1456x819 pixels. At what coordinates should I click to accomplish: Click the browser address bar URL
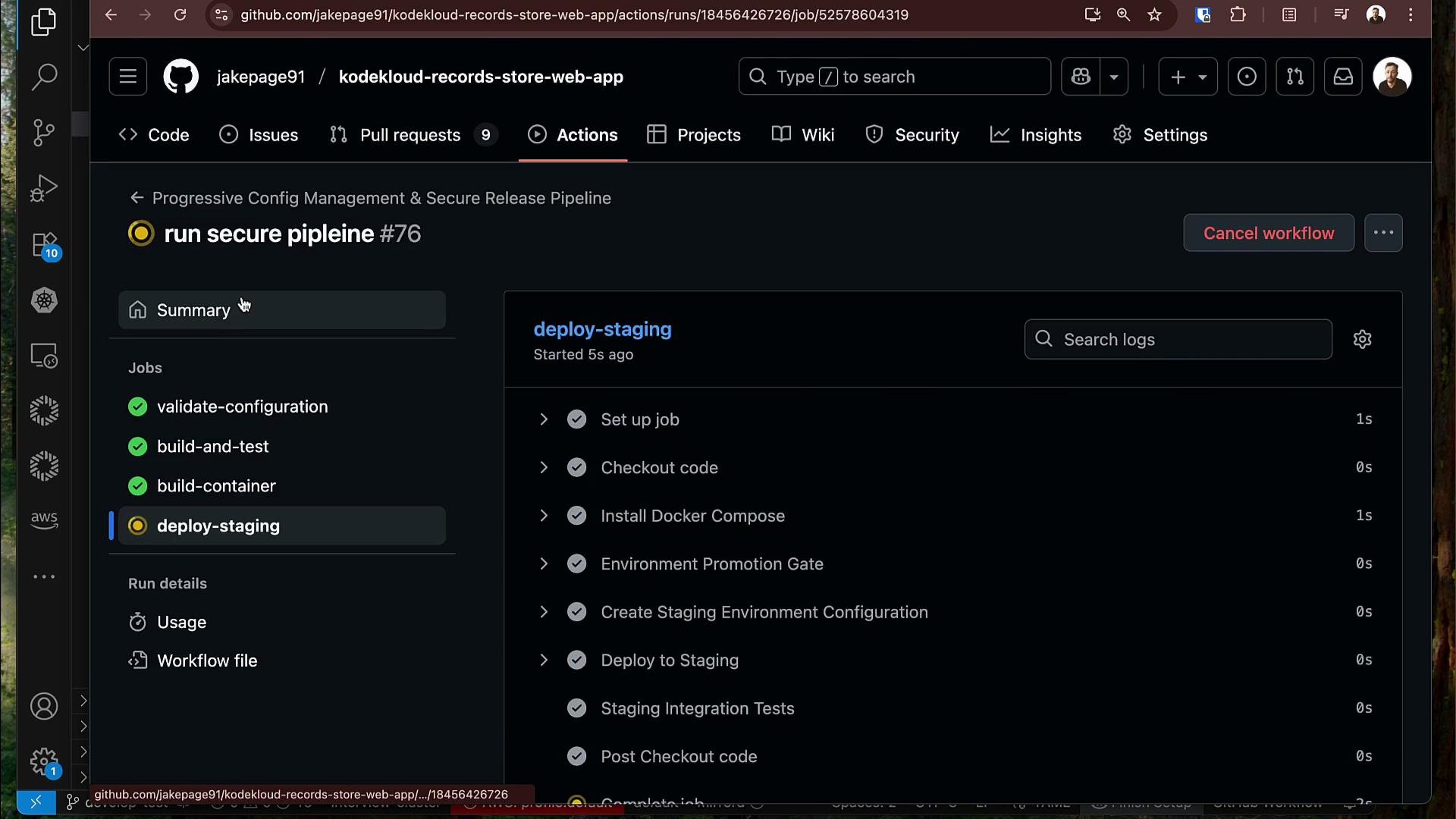(x=574, y=14)
